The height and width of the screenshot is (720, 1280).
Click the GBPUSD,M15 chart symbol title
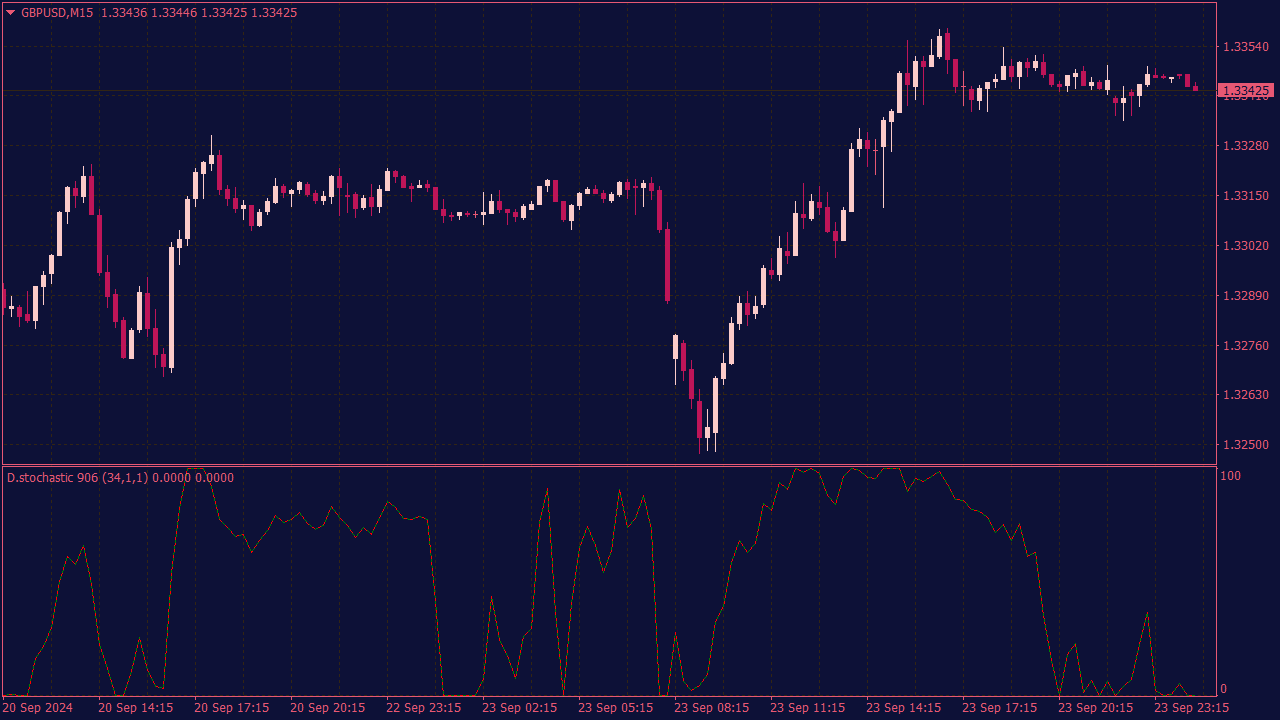pyautogui.click(x=57, y=13)
